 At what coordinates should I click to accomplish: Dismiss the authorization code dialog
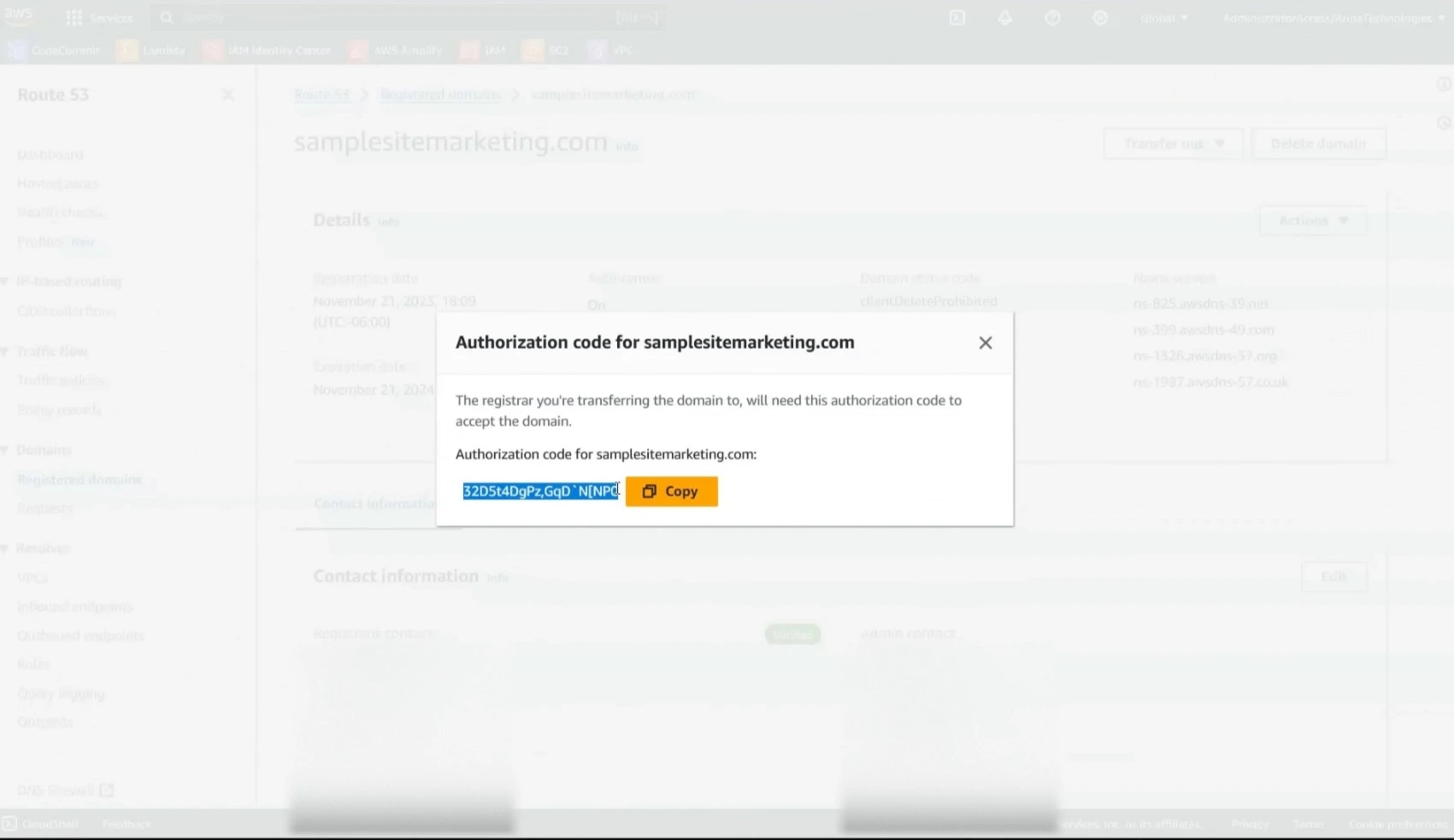pyautogui.click(x=985, y=342)
